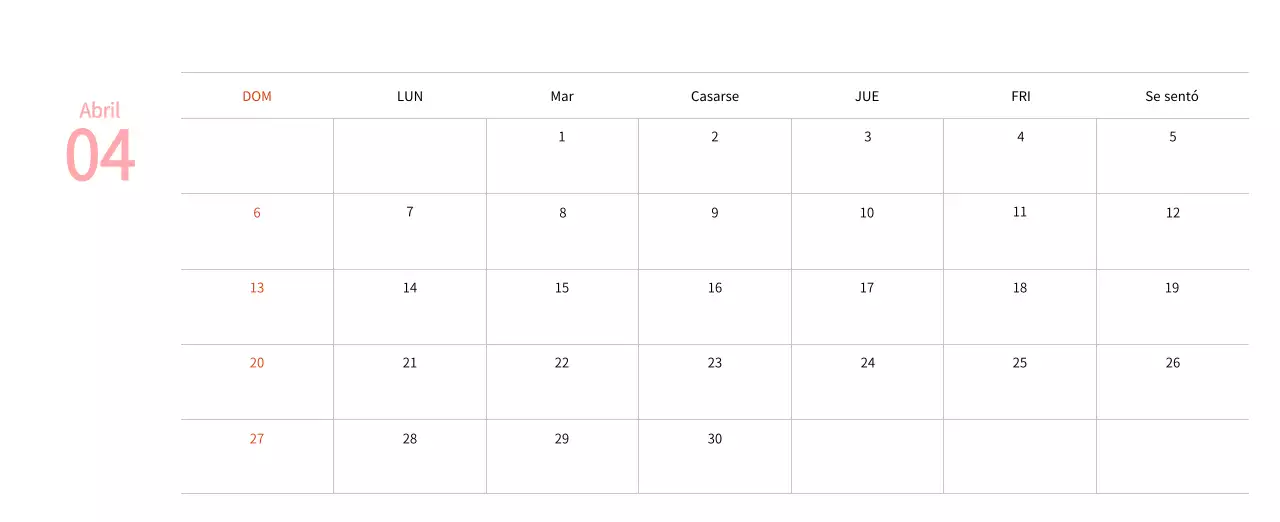Click the large pink 04 month number
The image size is (1280, 522).
(x=100, y=155)
